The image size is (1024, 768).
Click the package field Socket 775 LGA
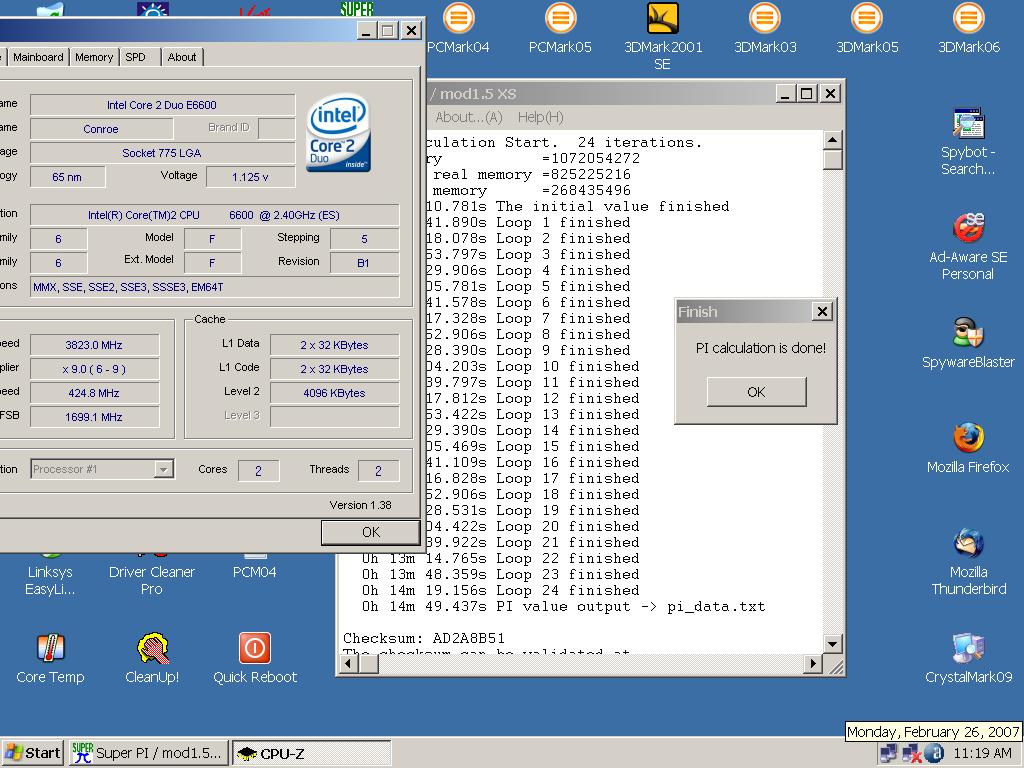point(162,153)
